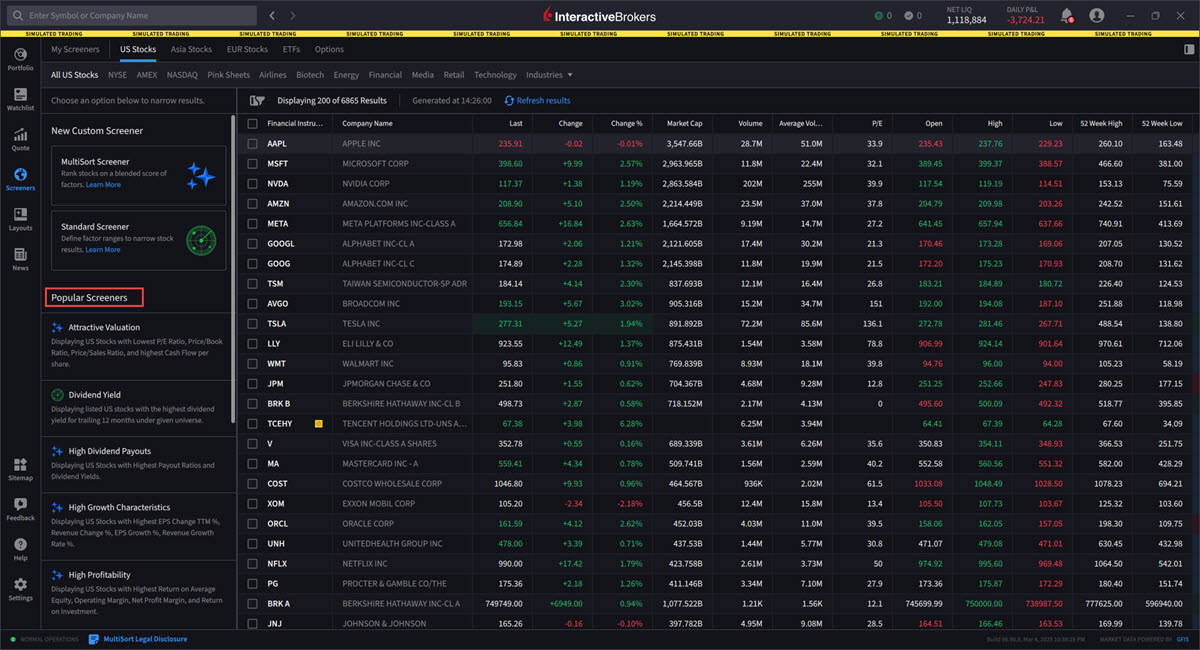The height and width of the screenshot is (650, 1200).
Task: Filter to Biotech stocks
Action: click(x=310, y=75)
